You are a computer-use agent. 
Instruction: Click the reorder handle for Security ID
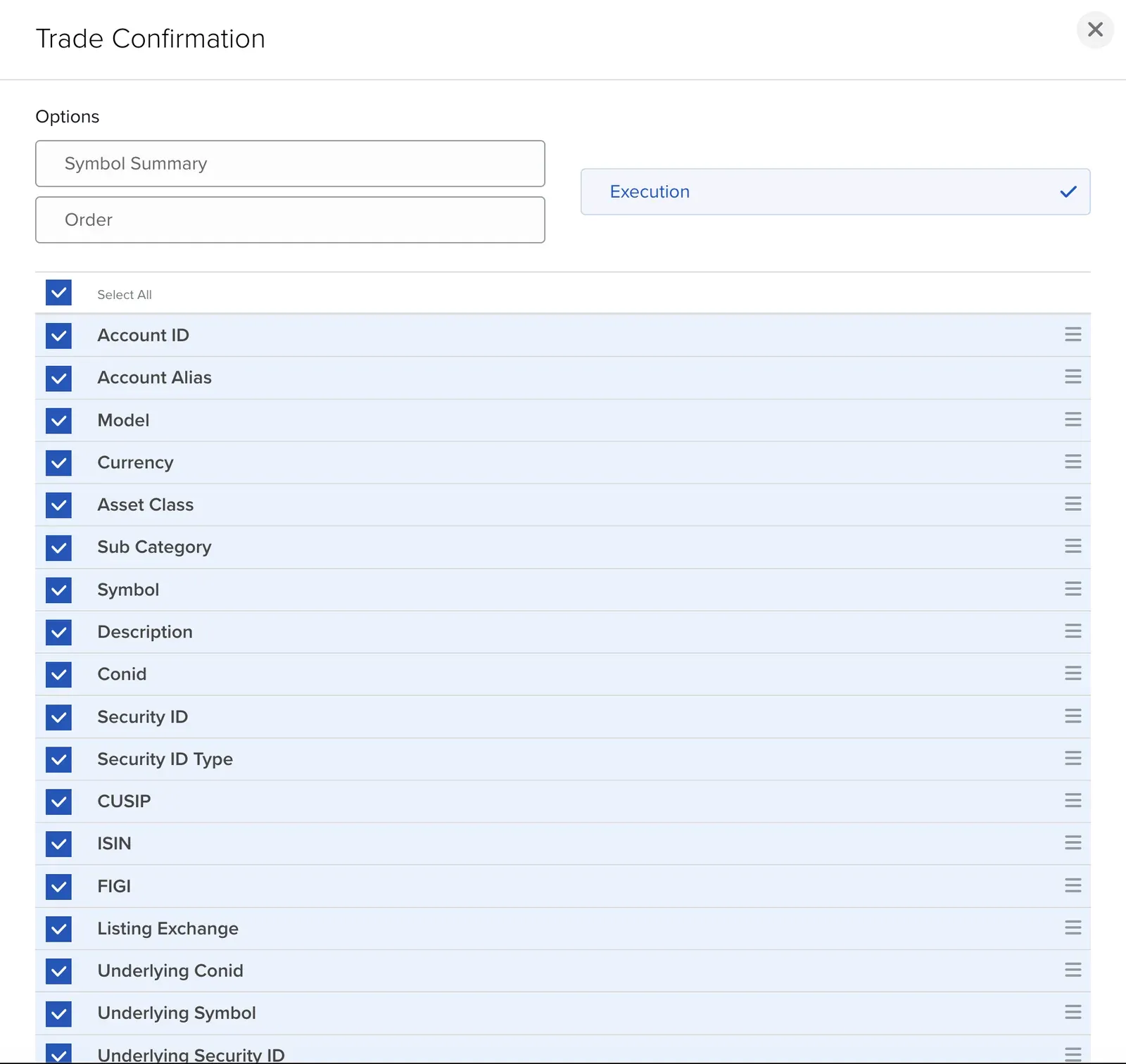point(1073,716)
